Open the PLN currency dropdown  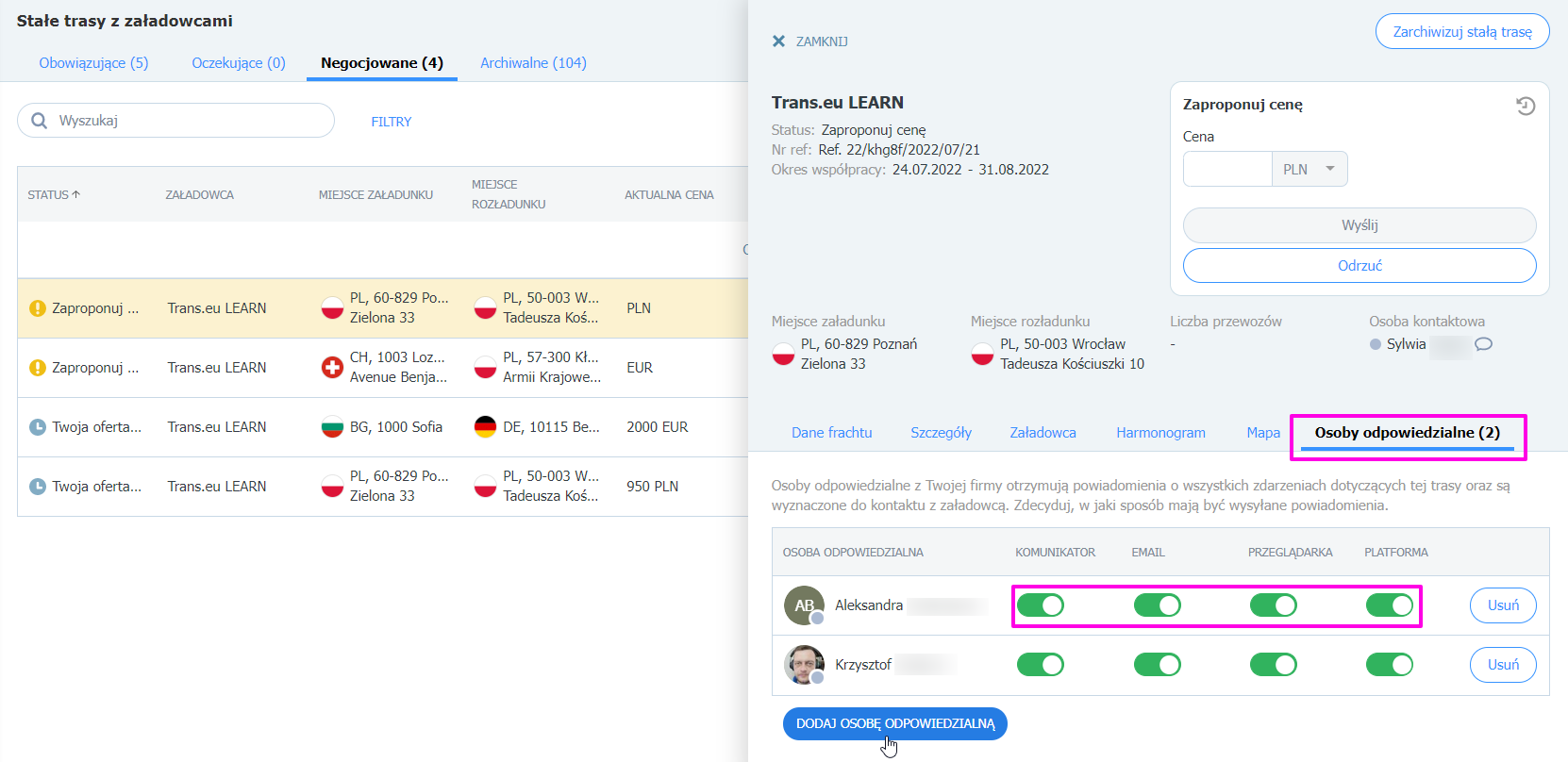pos(1309,170)
